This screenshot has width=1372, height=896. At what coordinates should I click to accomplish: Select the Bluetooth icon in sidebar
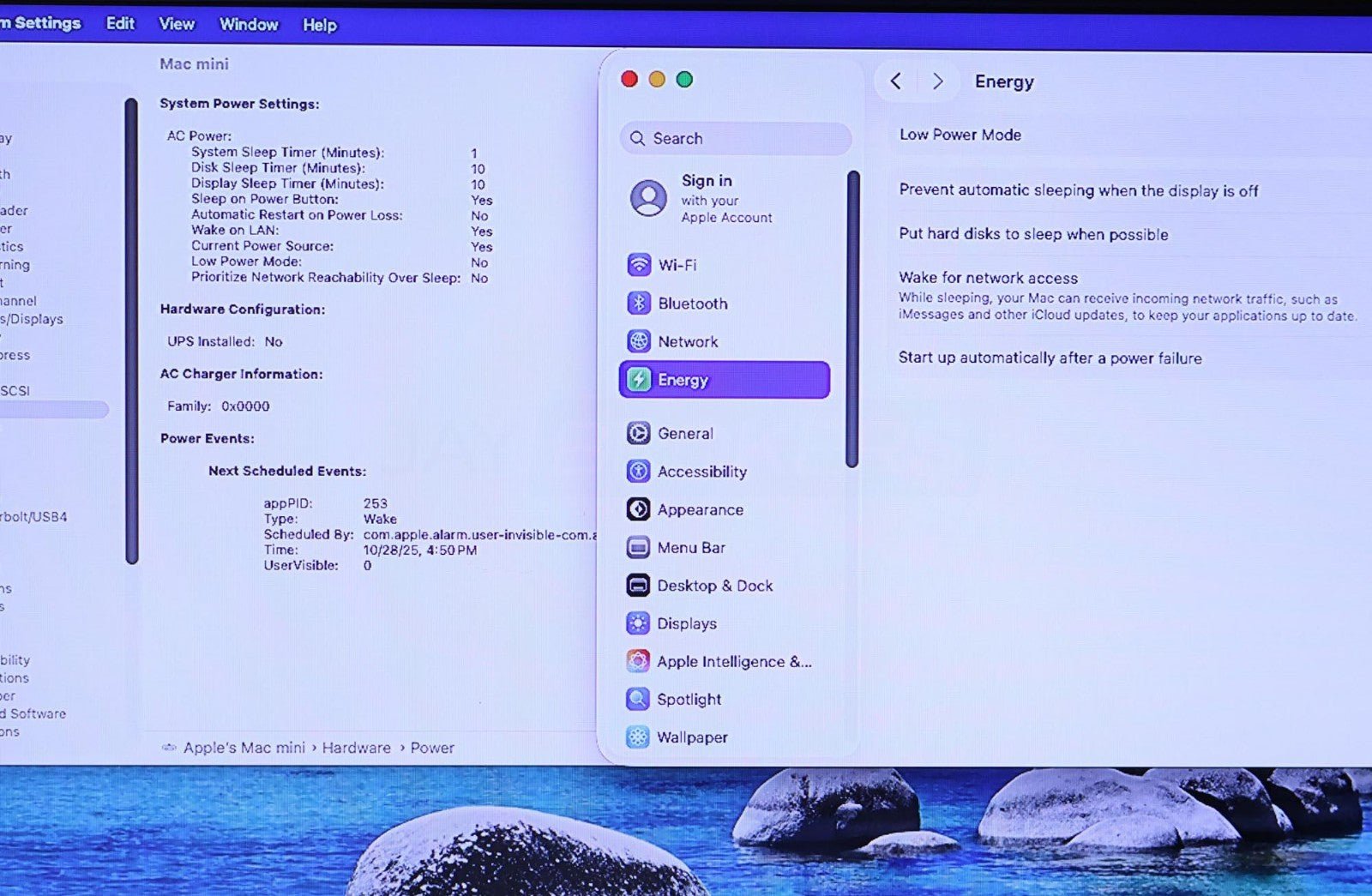[x=639, y=304]
